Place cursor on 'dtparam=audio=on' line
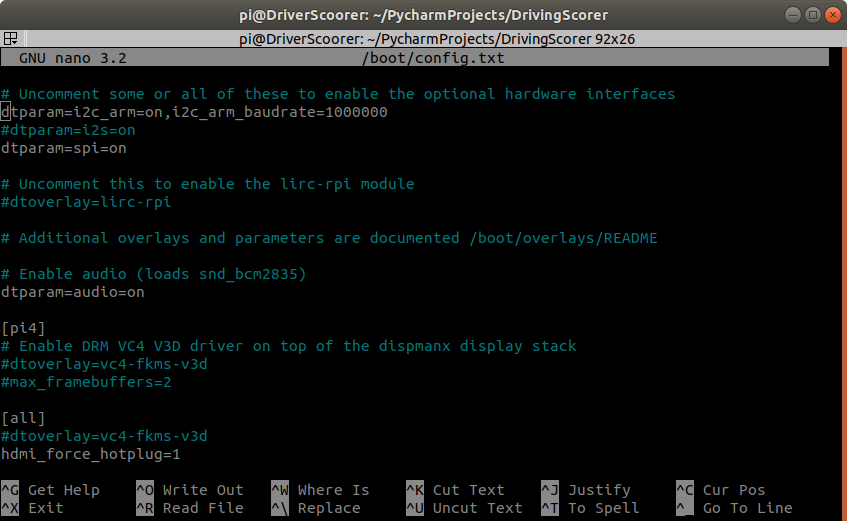Image resolution: width=847 pixels, height=521 pixels. pyautogui.click(x=73, y=292)
